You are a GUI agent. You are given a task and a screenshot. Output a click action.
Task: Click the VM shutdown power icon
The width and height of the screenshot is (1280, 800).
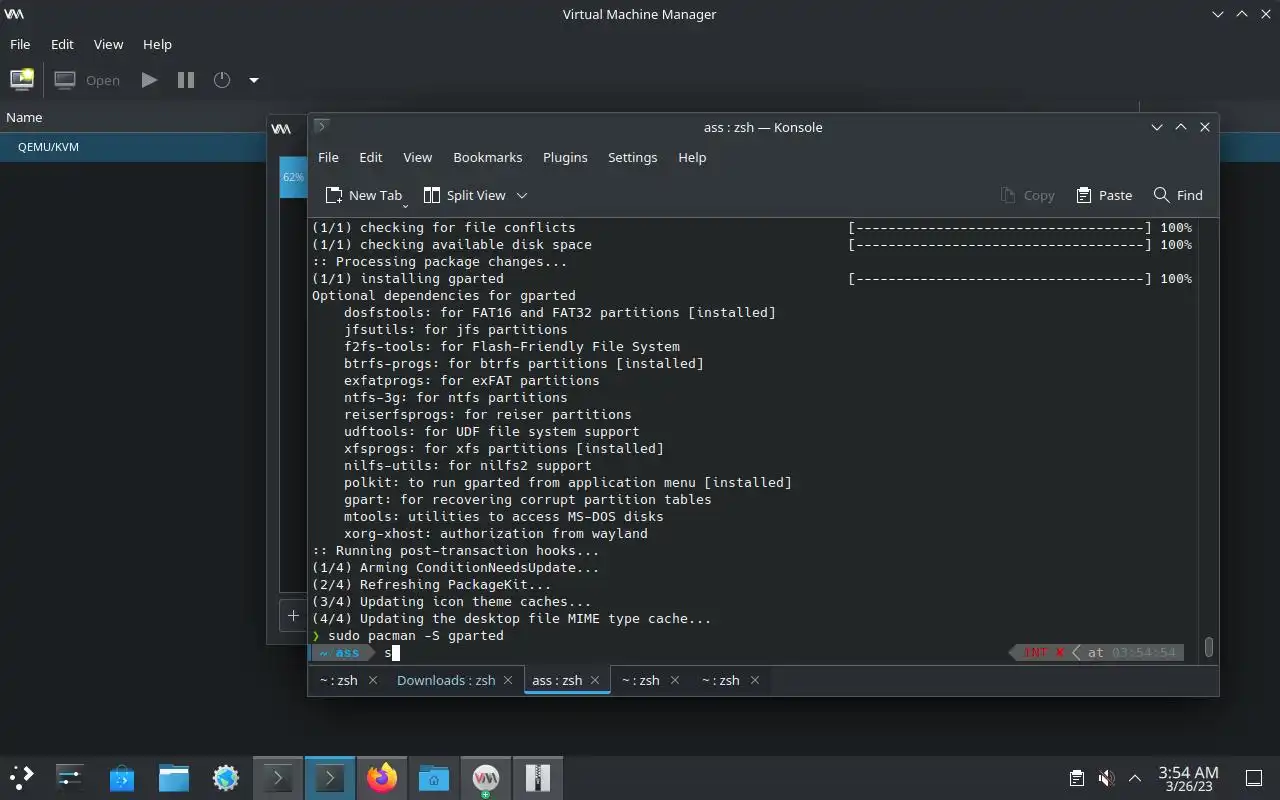pos(222,80)
